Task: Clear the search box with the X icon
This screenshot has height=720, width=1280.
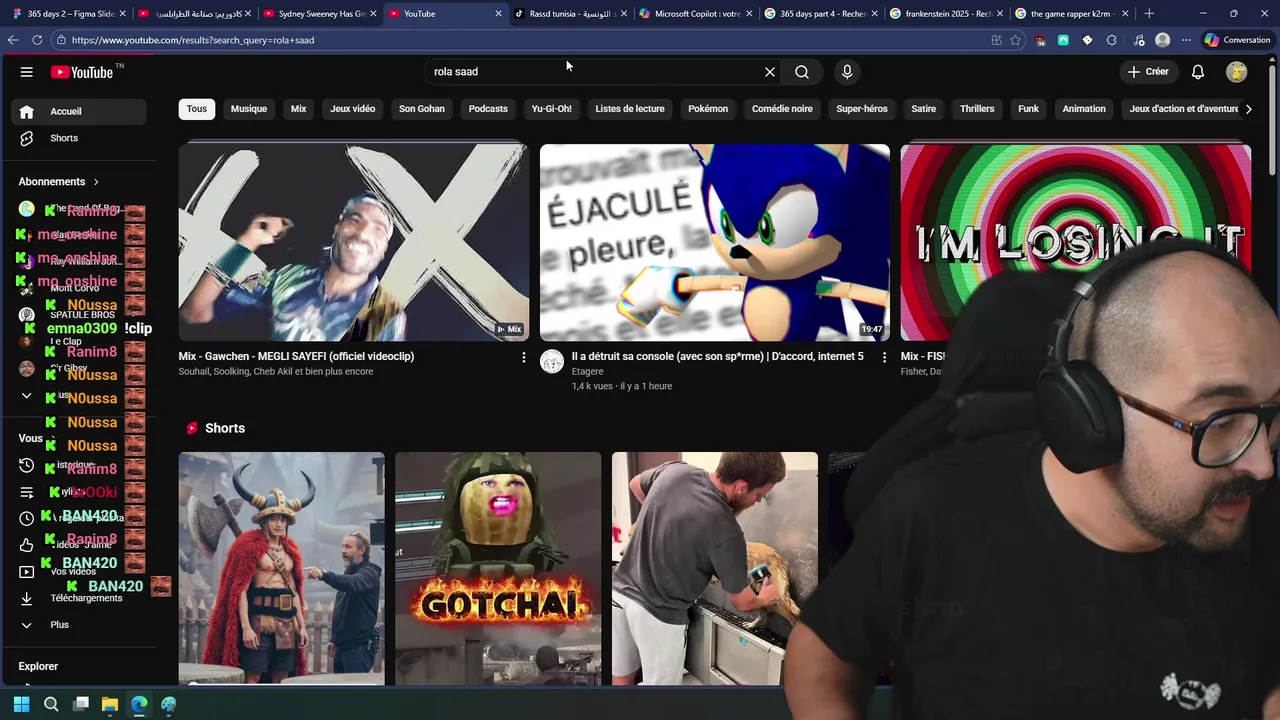Action: (770, 72)
